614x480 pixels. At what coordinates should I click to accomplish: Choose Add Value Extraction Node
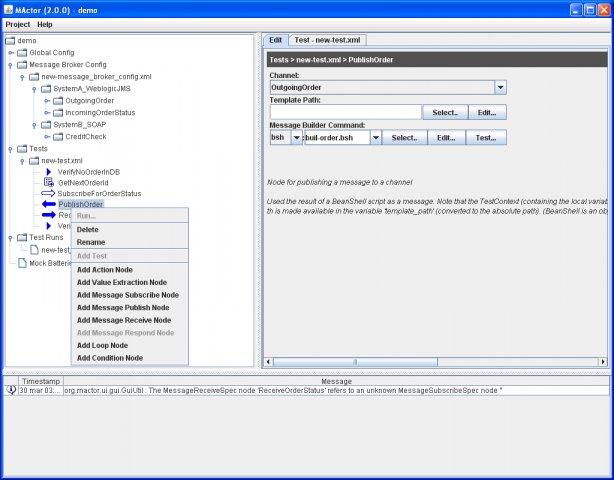[x=130, y=282]
